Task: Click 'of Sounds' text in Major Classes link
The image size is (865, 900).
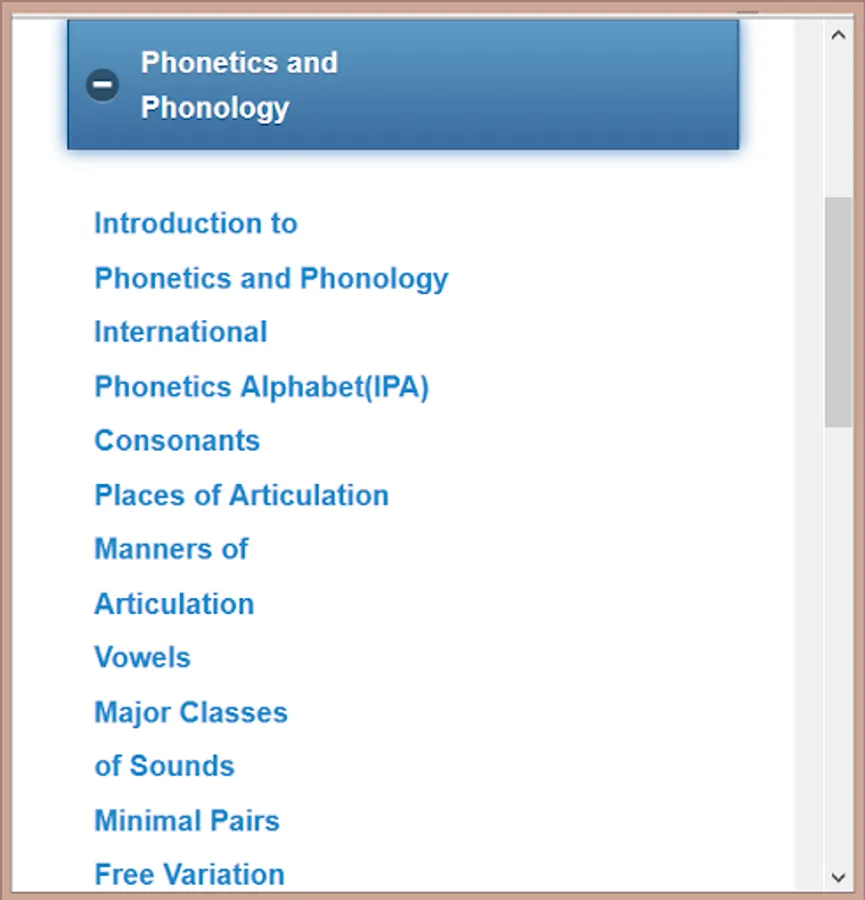Action: [x=164, y=767]
